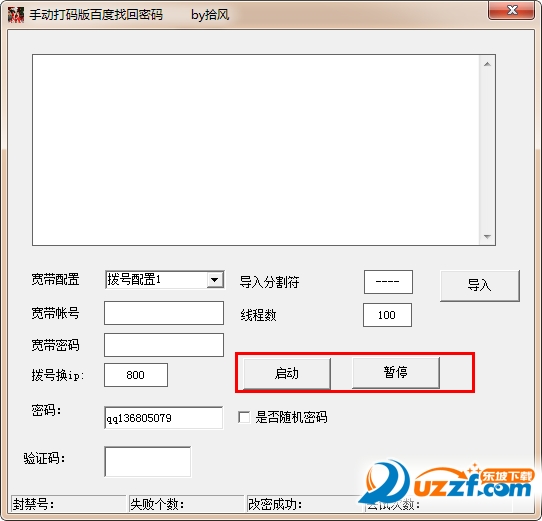Enable the 是否随机密码 checkbox
The width and height of the screenshot is (542, 521).
pyautogui.click(x=244, y=417)
